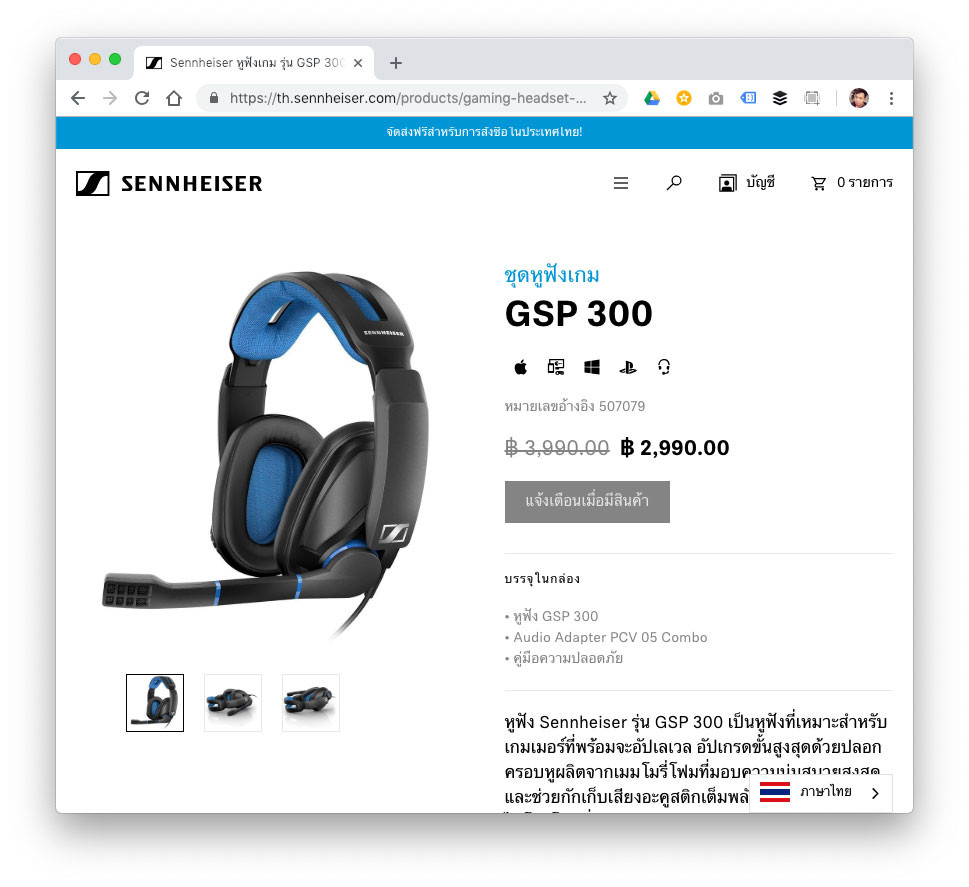Click the gray notify-when-in-stock button

point(587,502)
